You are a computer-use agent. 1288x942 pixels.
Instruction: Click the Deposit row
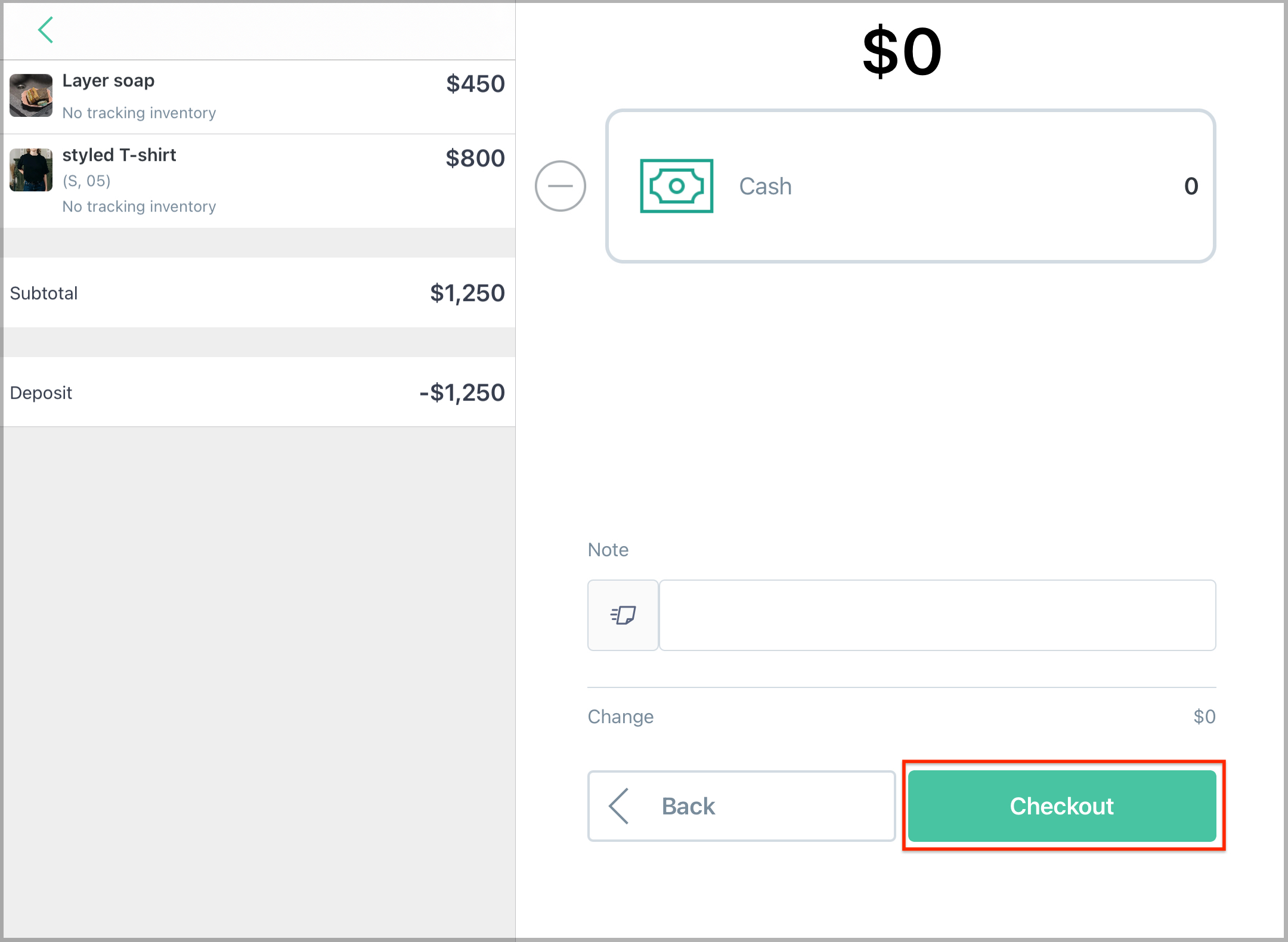pos(259,392)
